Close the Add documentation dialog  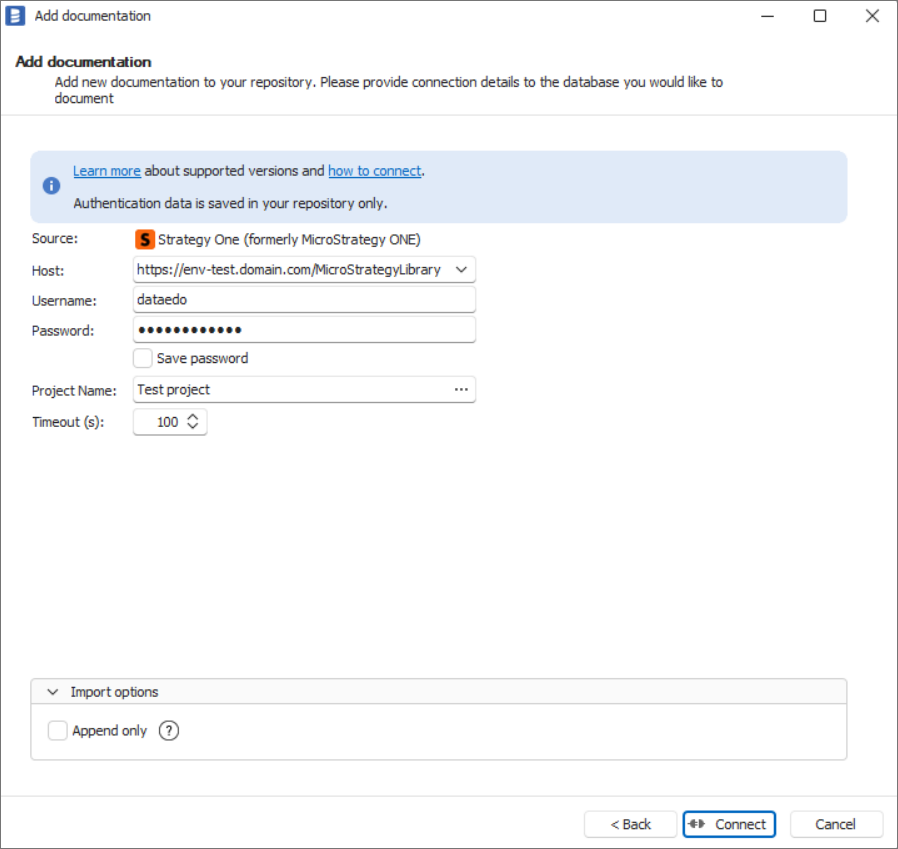click(871, 16)
